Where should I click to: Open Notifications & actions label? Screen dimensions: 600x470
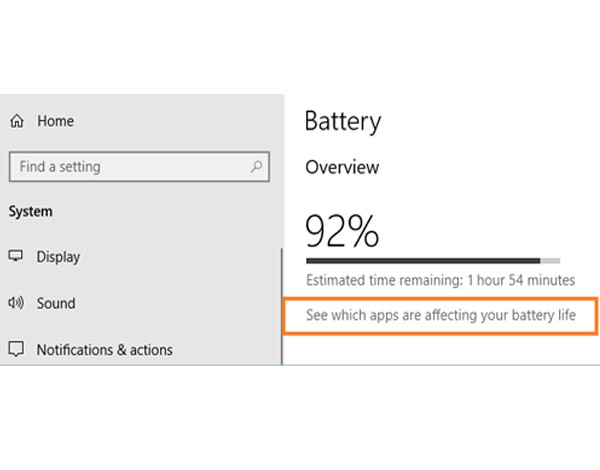(104, 350)
